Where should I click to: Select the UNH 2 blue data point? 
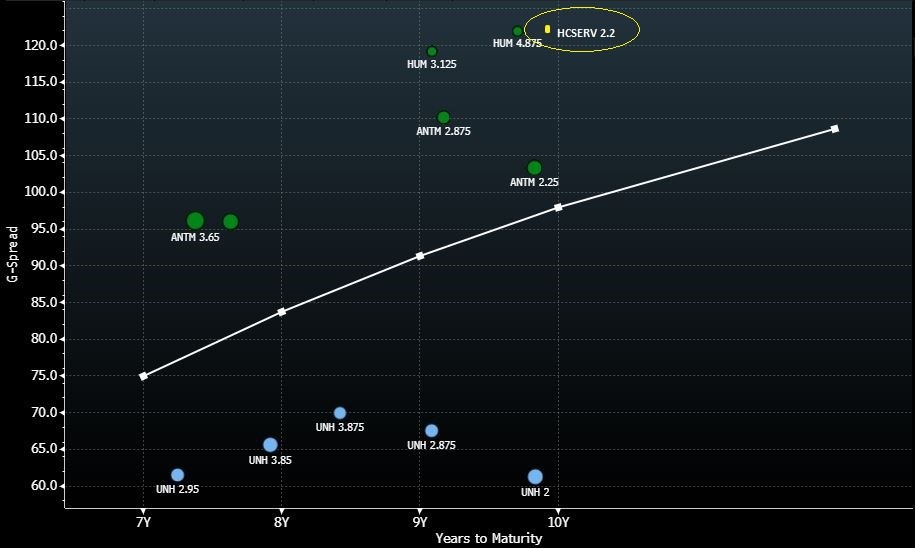point(535,477)
